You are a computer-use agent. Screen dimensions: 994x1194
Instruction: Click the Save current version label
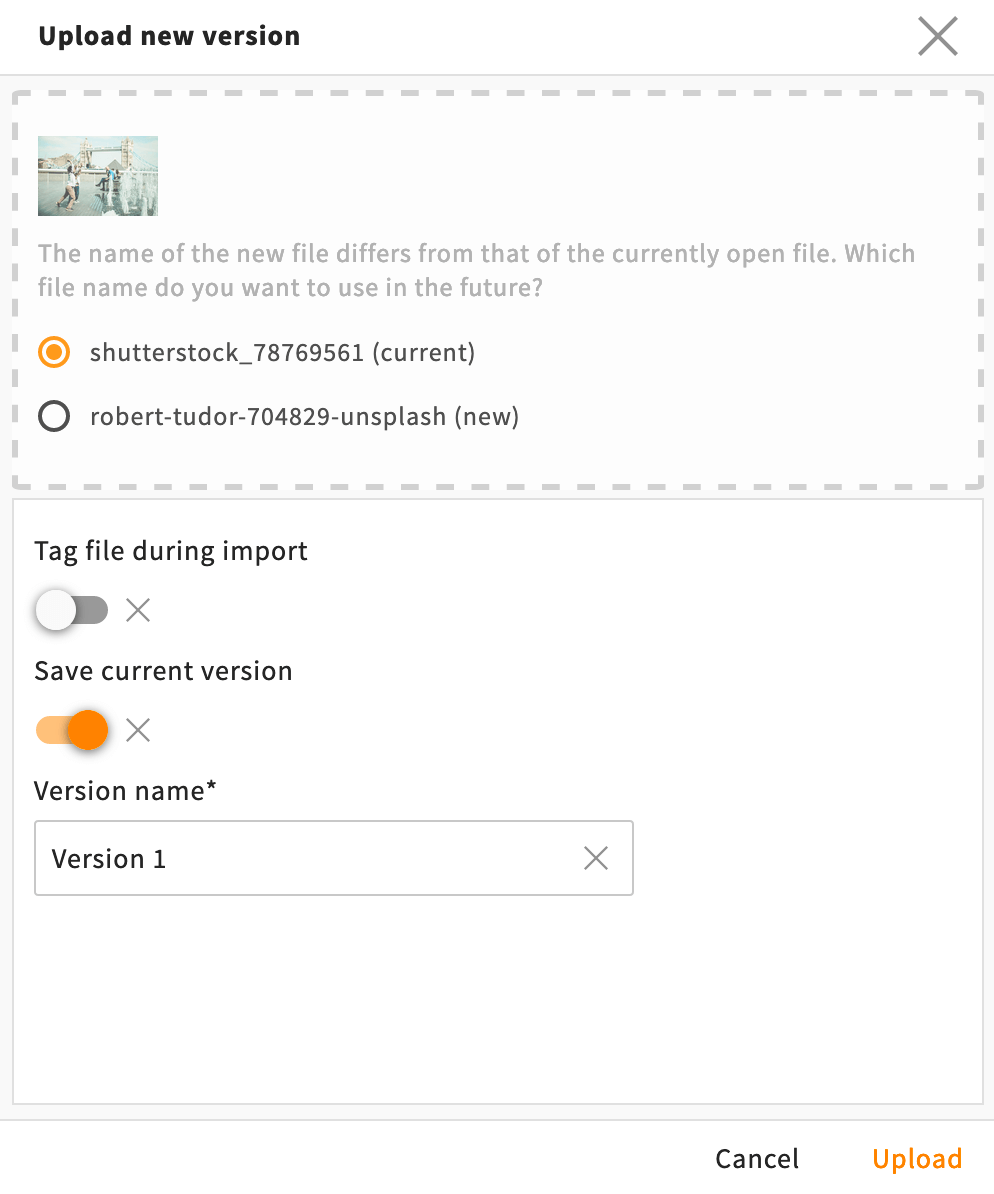click(163, 671)
